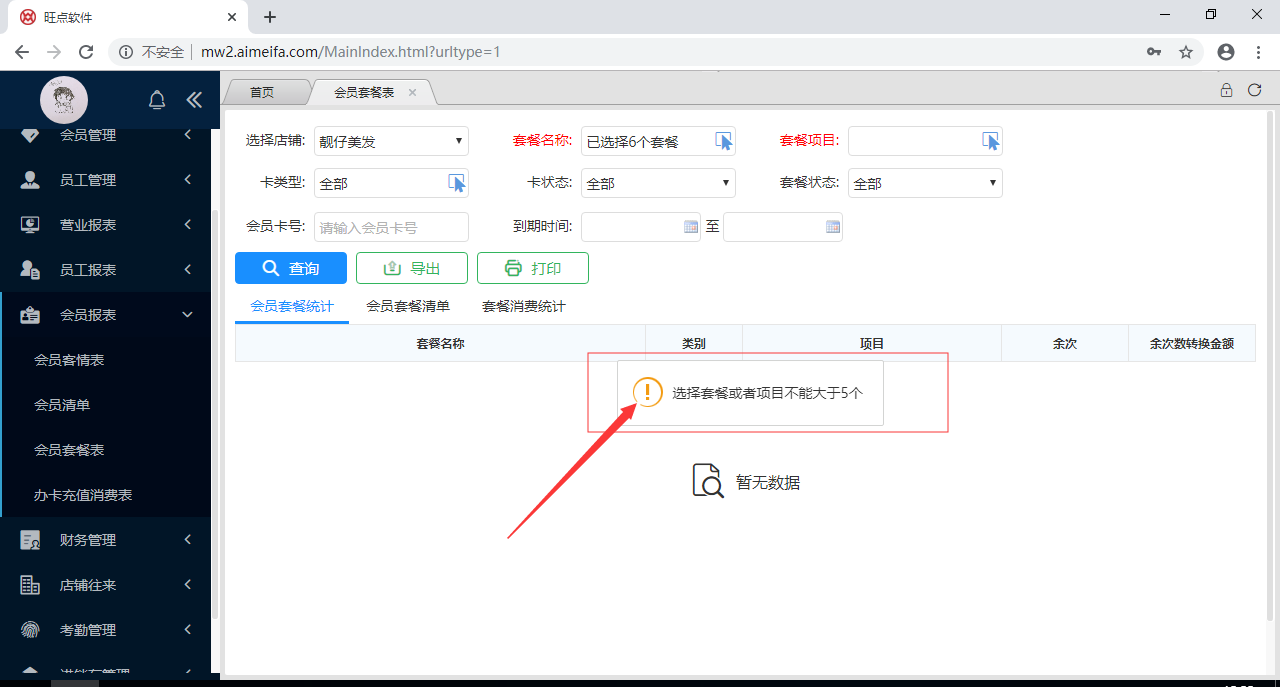
Task: Open the Chrome three-dot menu
Action: click(1256, 52)
